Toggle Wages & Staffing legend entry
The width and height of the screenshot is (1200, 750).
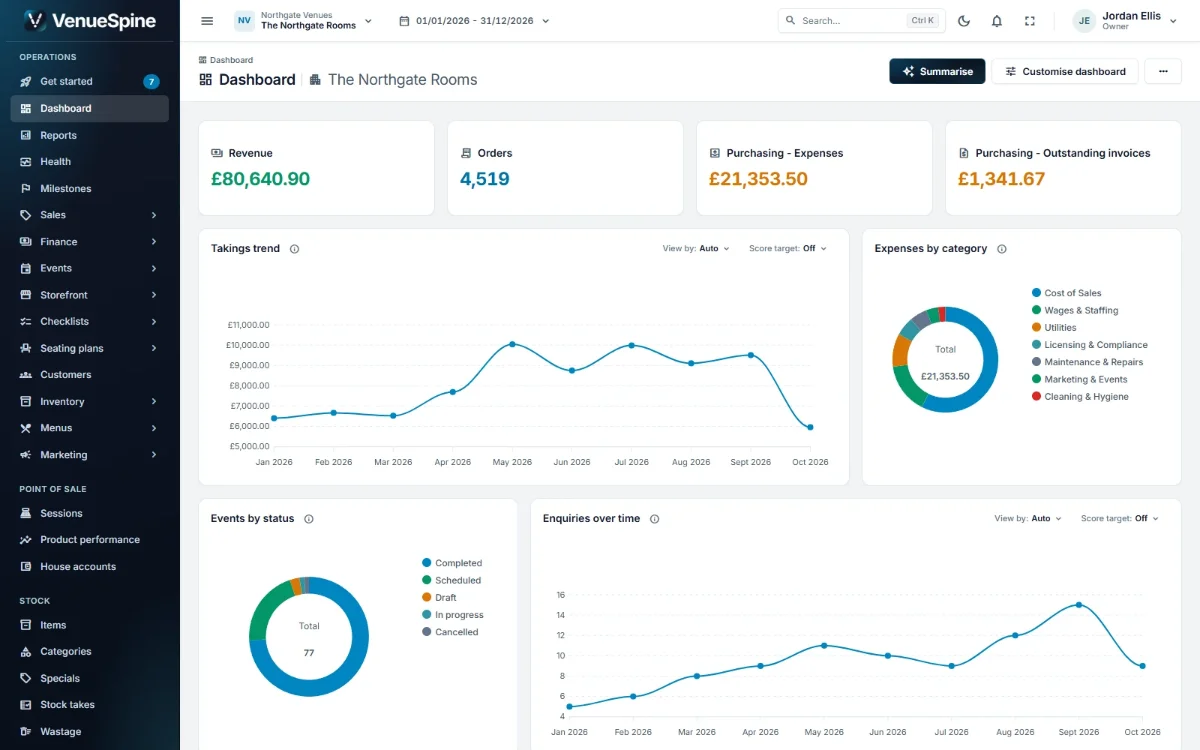tap(1074, 310)
